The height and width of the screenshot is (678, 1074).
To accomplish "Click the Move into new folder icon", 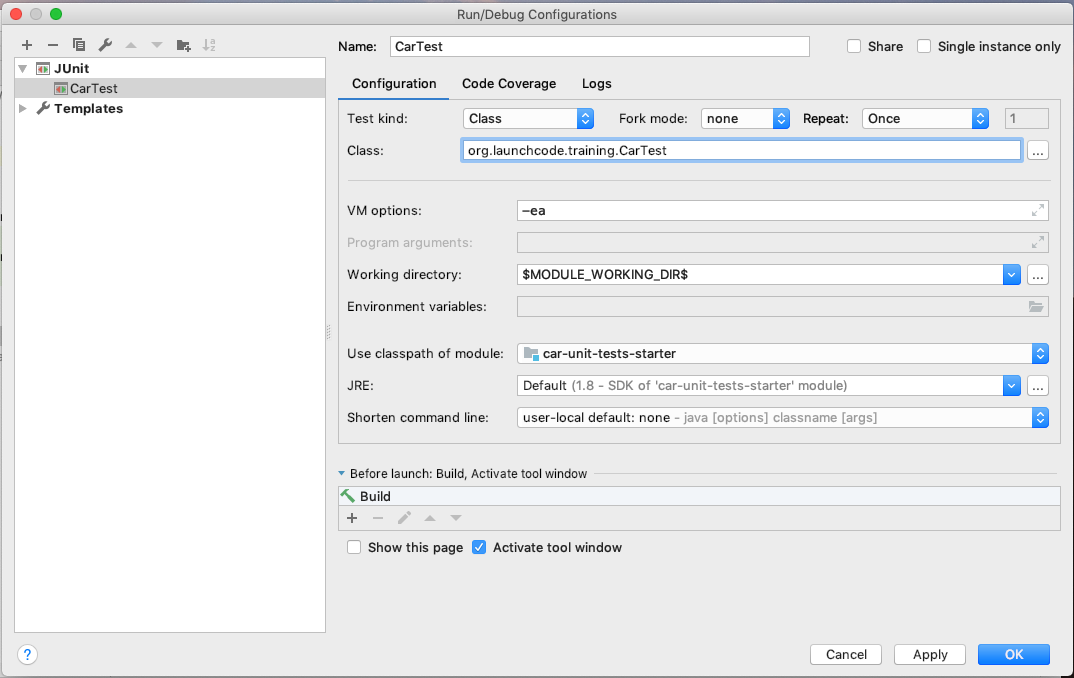I will click(183, 45).
